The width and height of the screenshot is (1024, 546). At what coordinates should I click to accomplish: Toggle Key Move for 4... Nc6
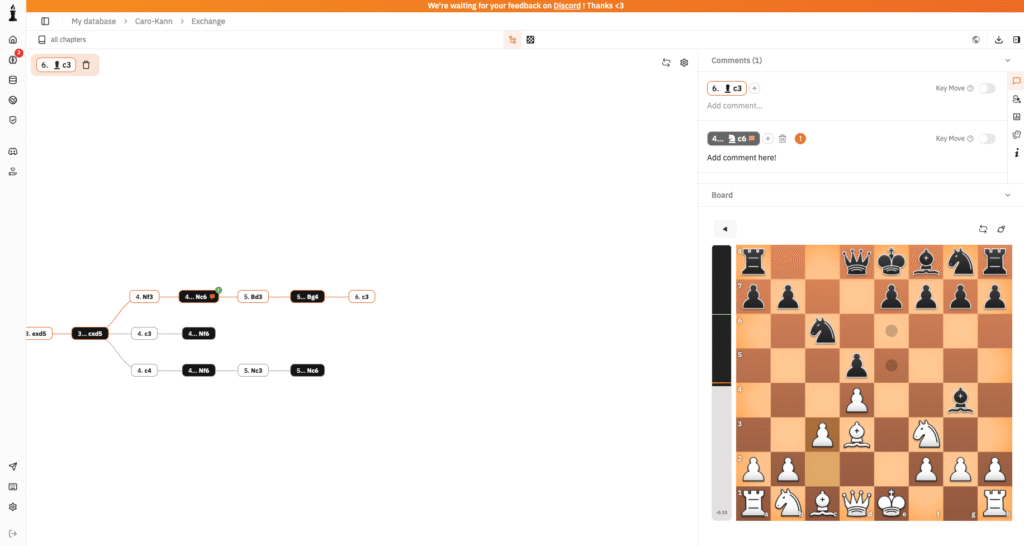[987, 138]
